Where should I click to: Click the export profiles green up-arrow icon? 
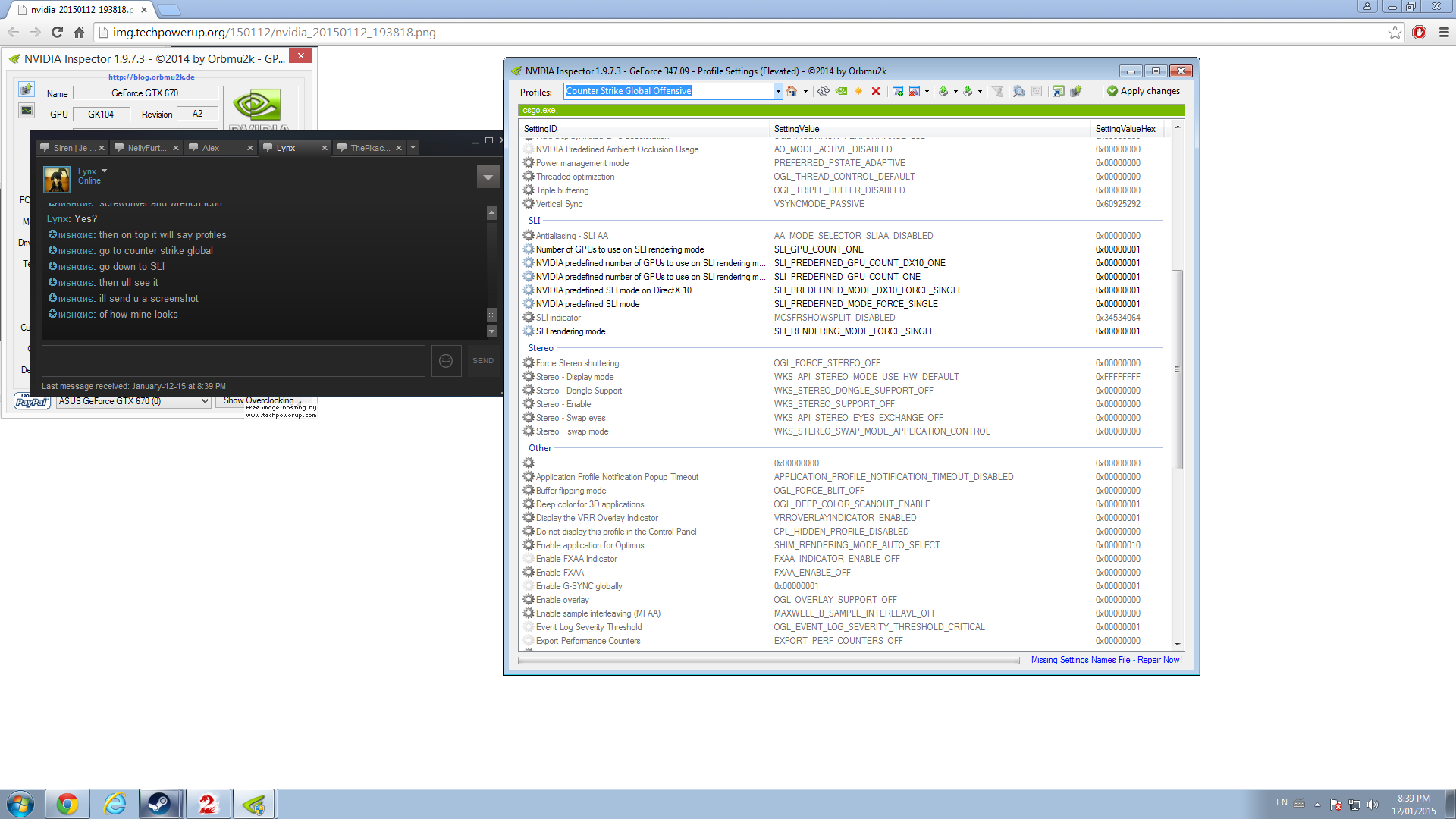943,91
